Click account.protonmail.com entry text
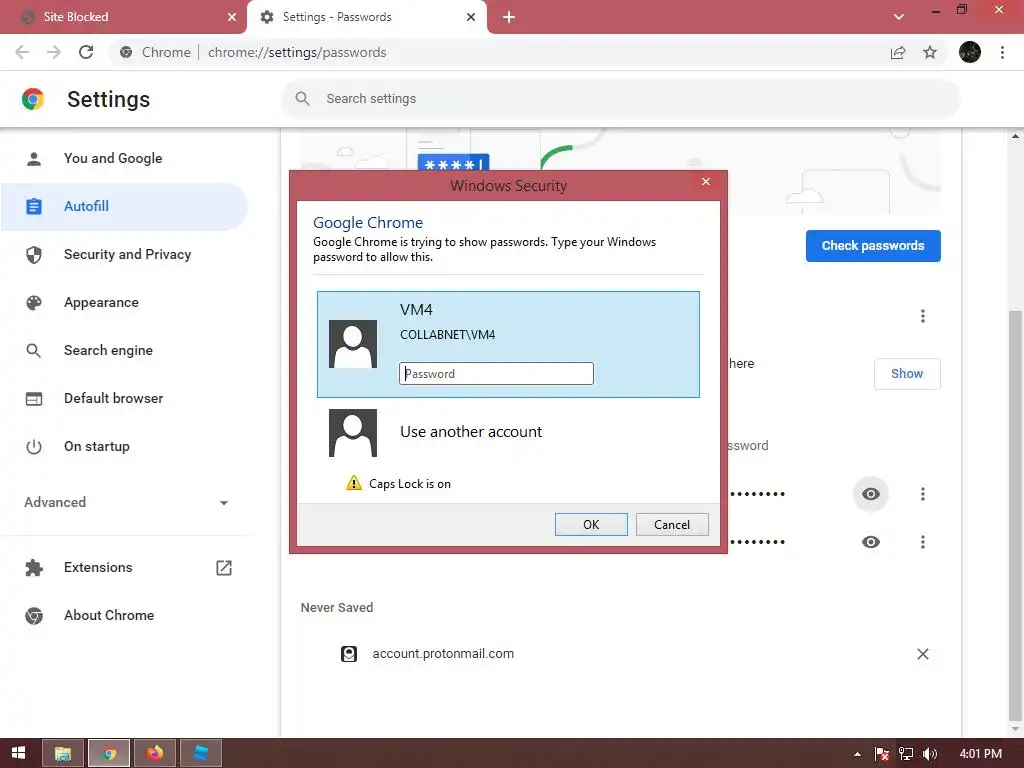Image resolution: width=1024 pixels, height=768 pixels. [x=443, y=654]
